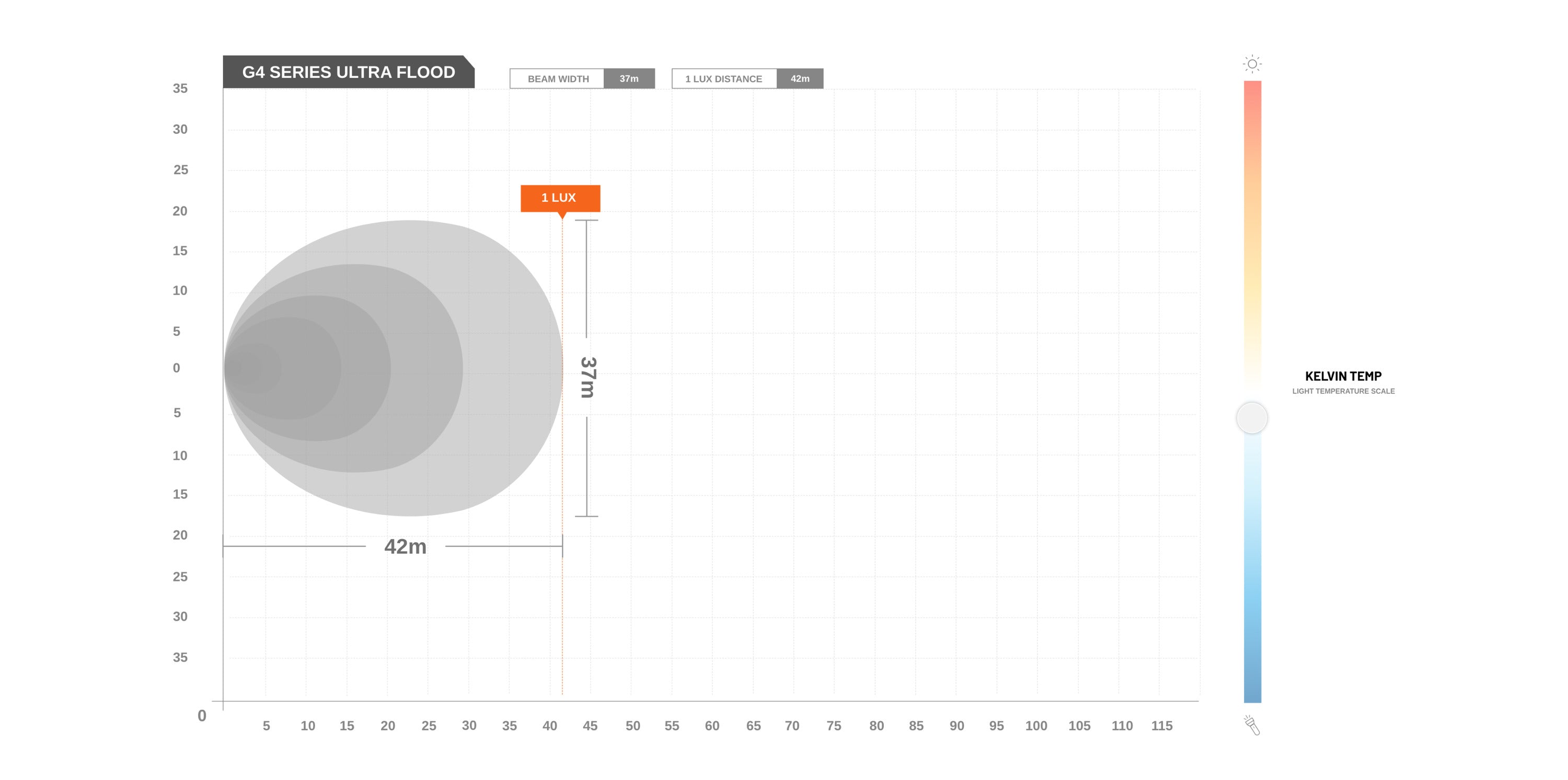Click the 50 label on the horizontal axis
Screen dimensions: 1568x780
point(632,725)
